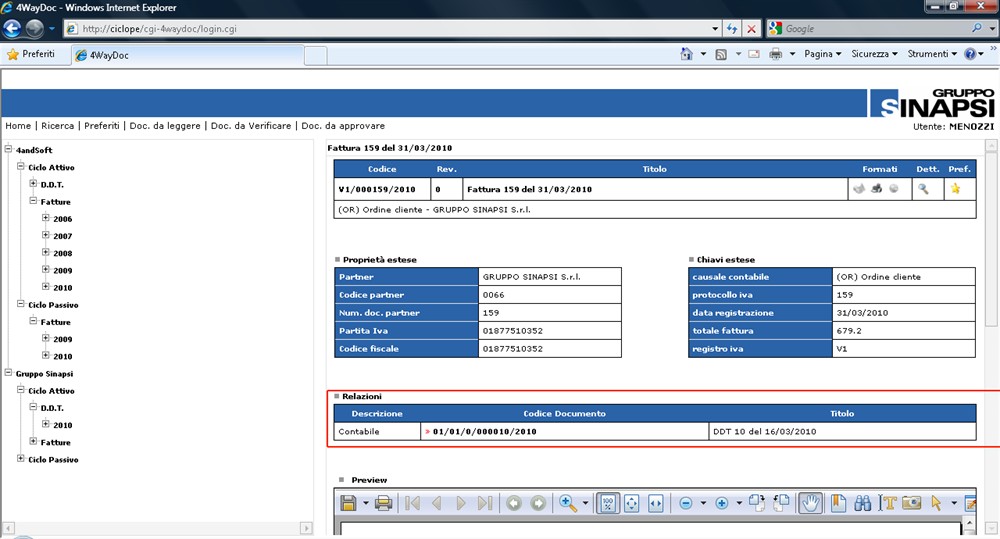This screenshot has height=539, width=1000.
Task: Click the Google search input field
Action: [876, 29]
